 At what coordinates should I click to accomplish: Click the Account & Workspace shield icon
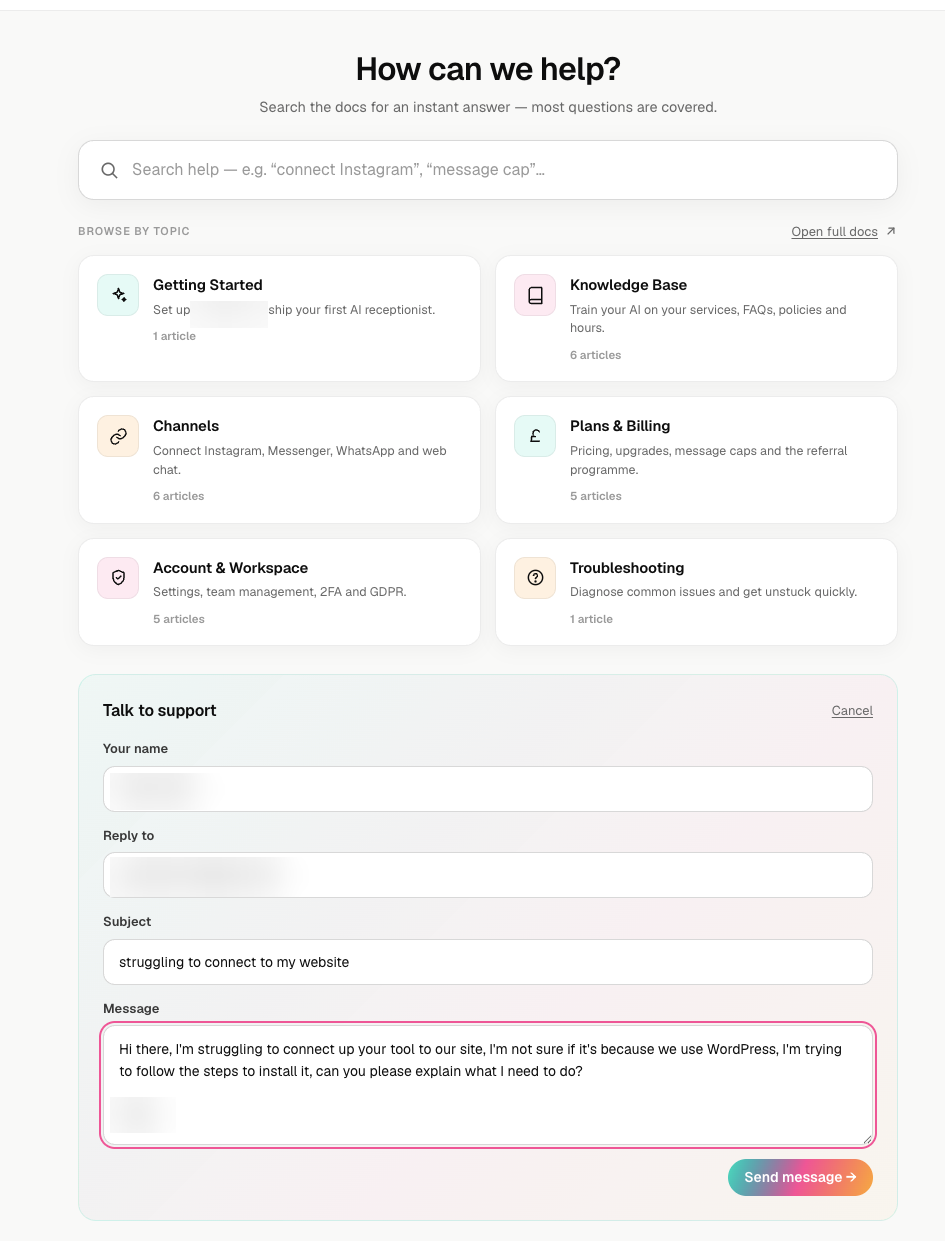(x=118, y=578)
